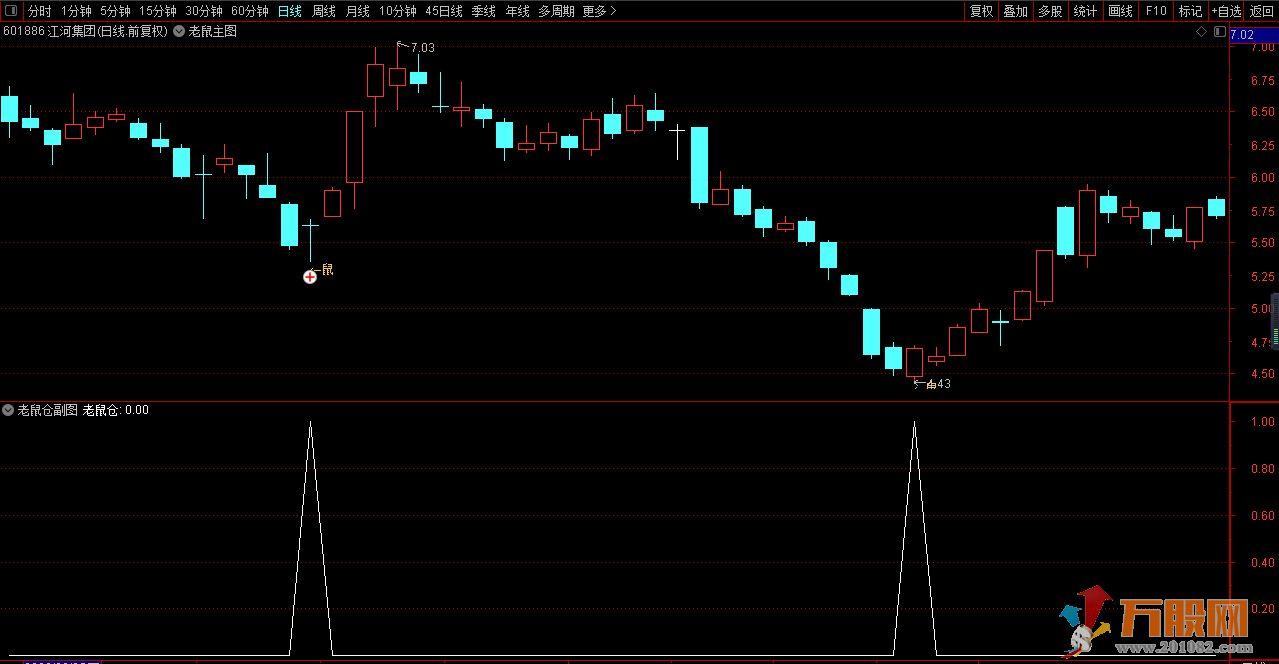Switch to the 10分钟 period

(x=398, y=11)
